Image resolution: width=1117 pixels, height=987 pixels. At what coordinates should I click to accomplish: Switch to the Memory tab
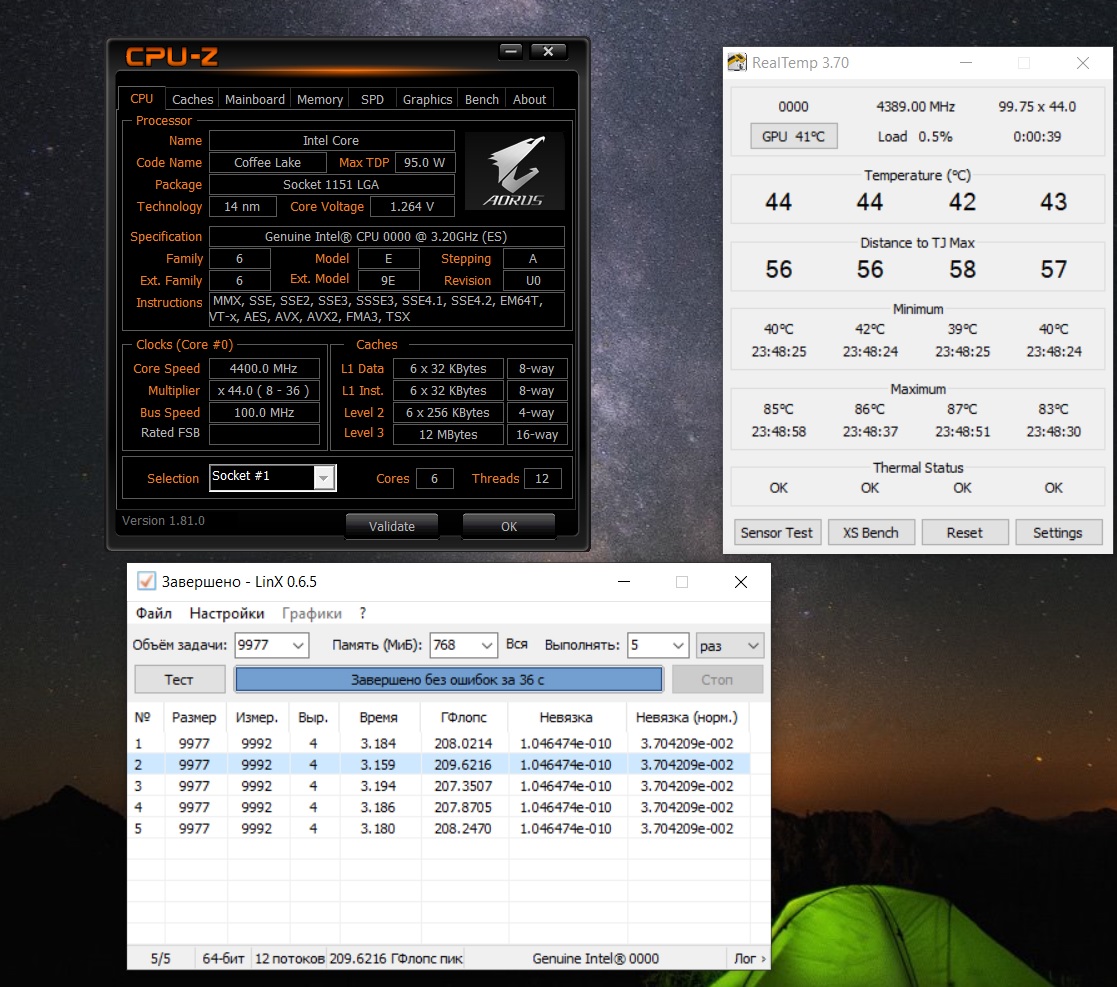(320, 100)
